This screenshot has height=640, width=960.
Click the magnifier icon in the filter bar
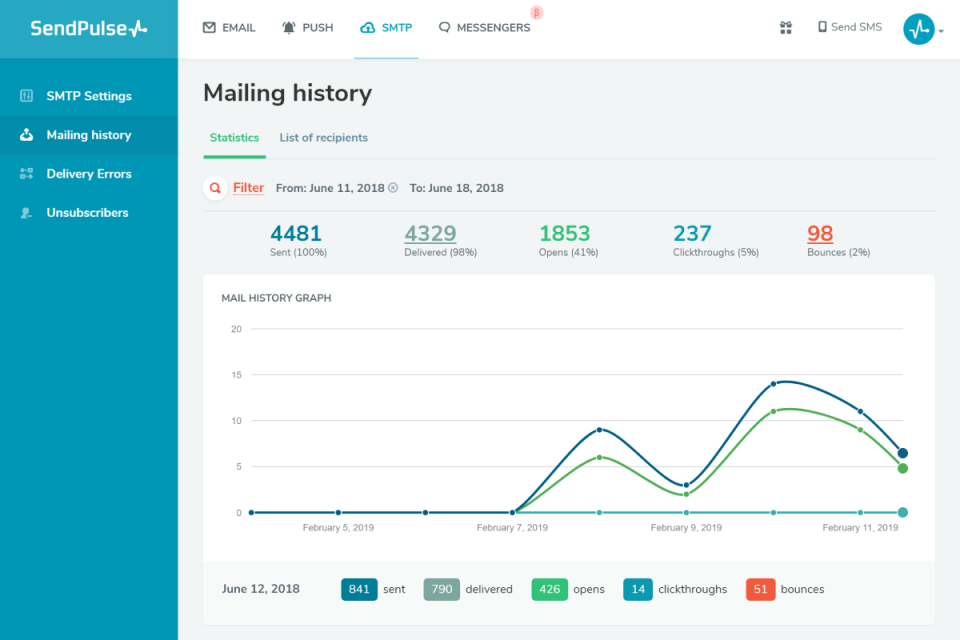(x=214, y=187)
